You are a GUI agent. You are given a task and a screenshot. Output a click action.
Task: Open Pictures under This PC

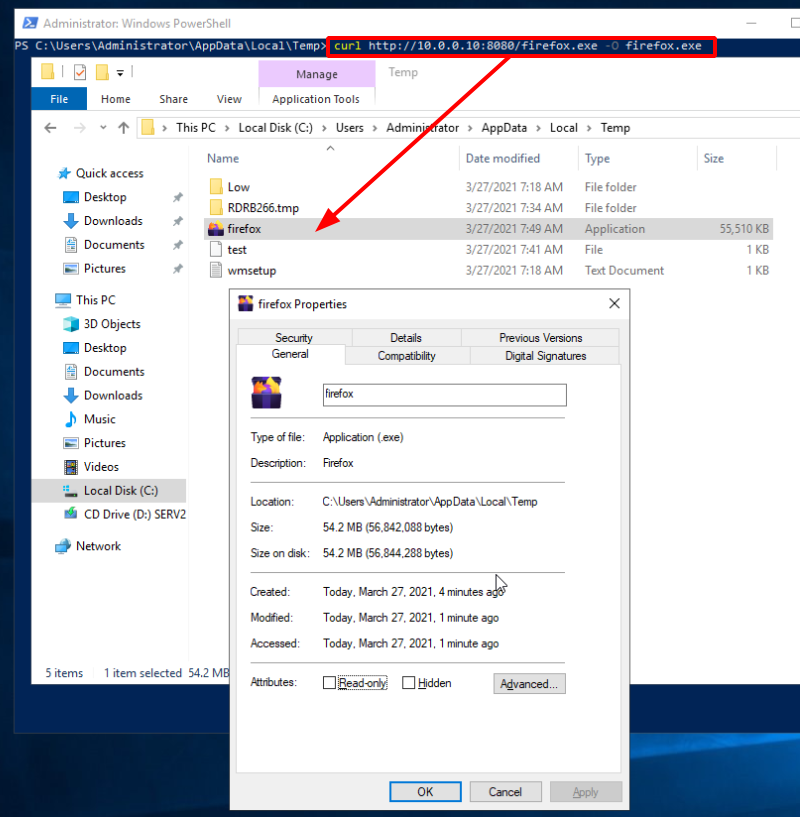coord(105,443)
